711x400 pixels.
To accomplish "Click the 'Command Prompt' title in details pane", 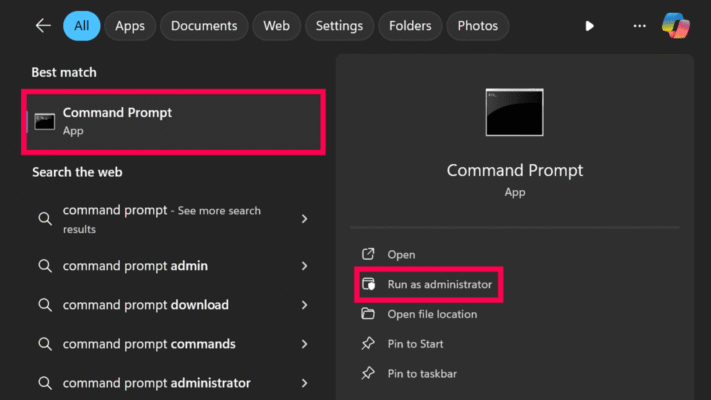I will tap(515, 171).
